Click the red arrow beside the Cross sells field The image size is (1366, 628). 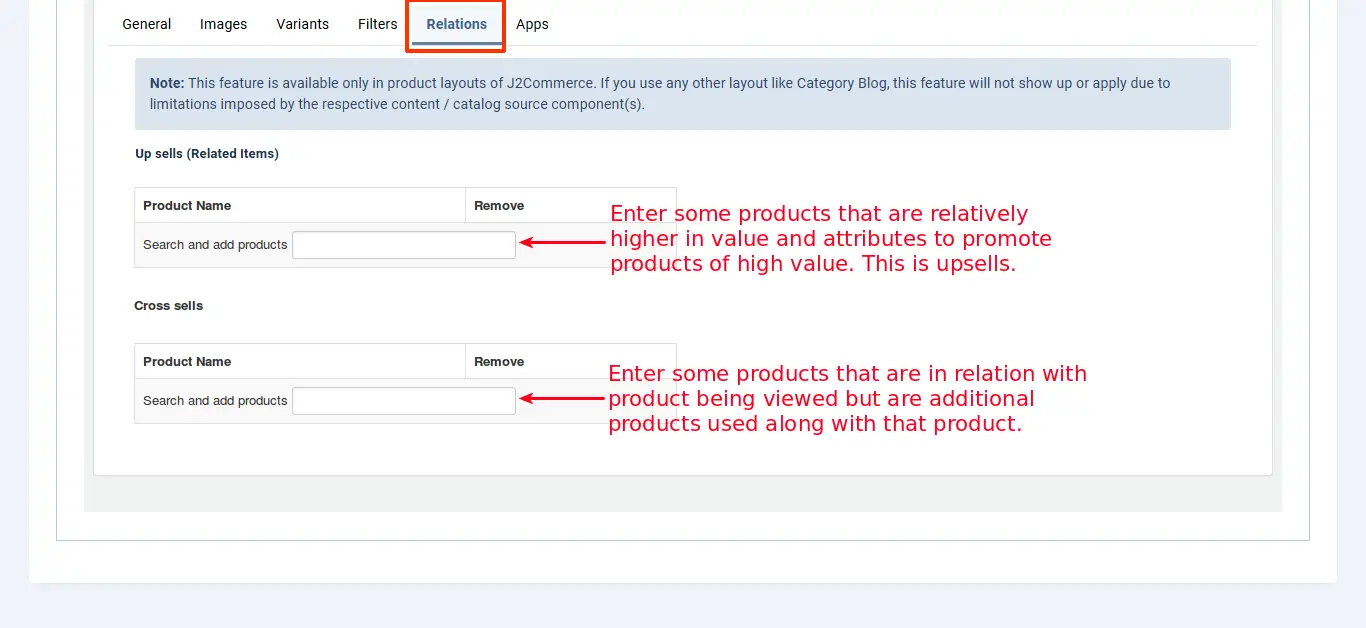563,398
